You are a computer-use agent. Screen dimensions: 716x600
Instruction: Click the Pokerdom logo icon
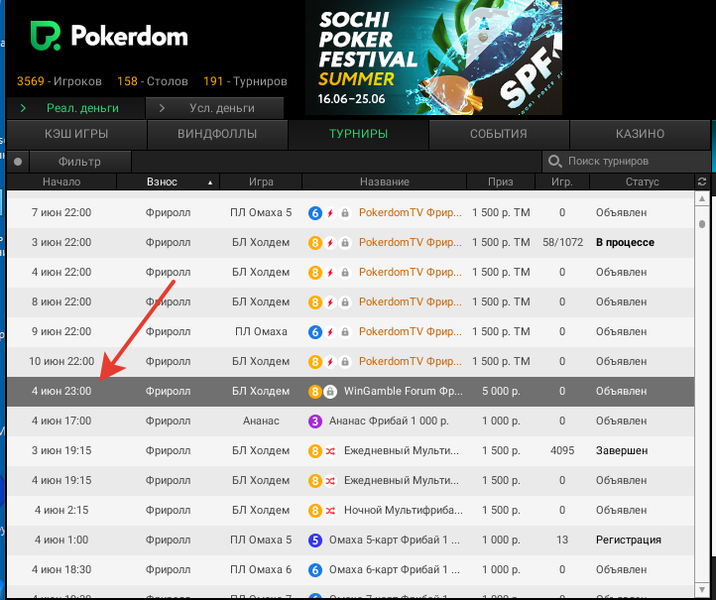(40, 37)
